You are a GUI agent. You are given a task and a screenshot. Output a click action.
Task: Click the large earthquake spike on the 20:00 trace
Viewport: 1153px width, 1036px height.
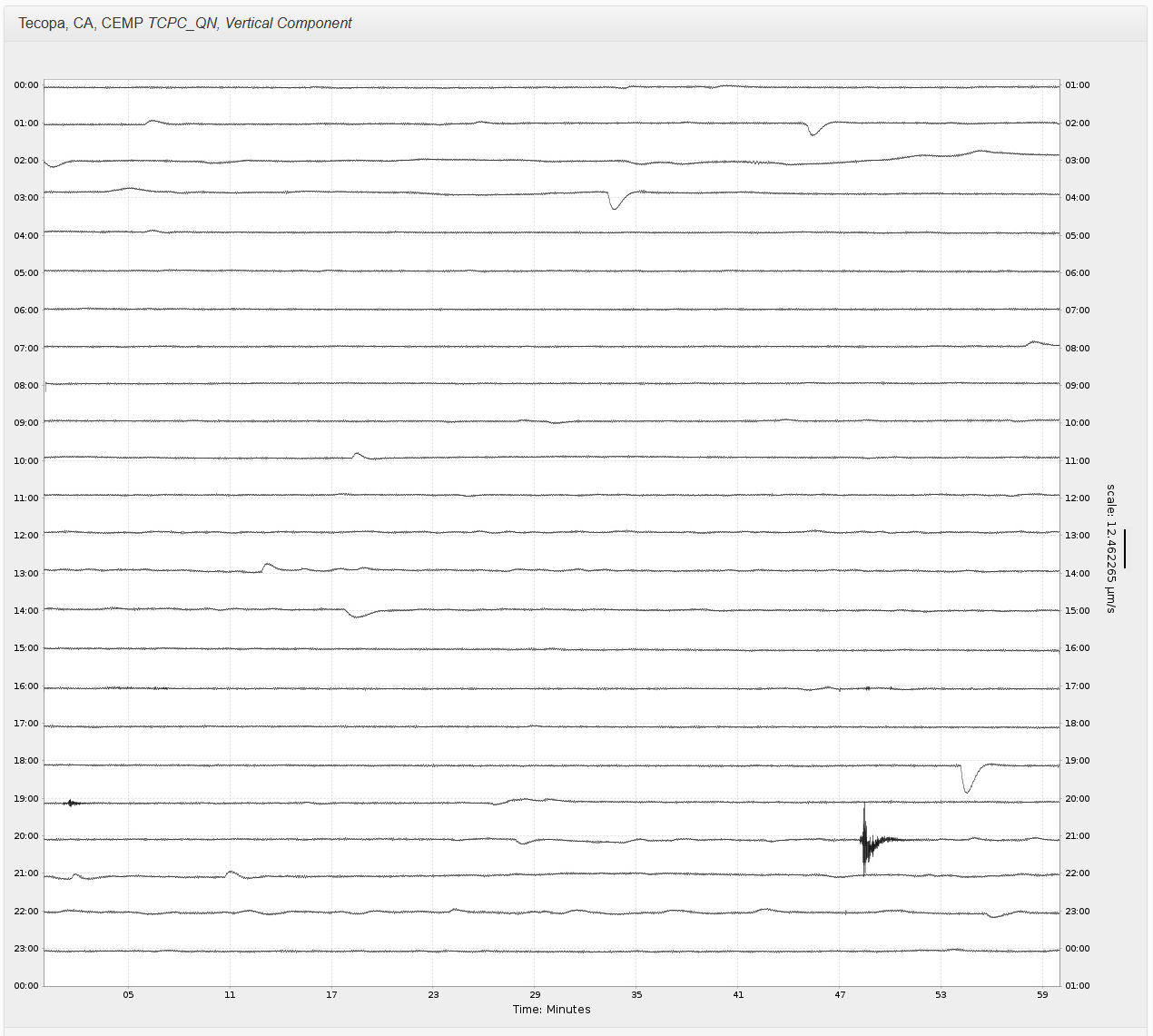(865, 840)
